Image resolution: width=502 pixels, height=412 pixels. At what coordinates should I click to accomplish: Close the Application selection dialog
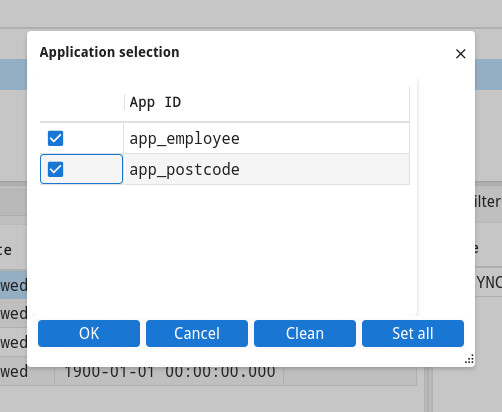(x=461, y=54)
